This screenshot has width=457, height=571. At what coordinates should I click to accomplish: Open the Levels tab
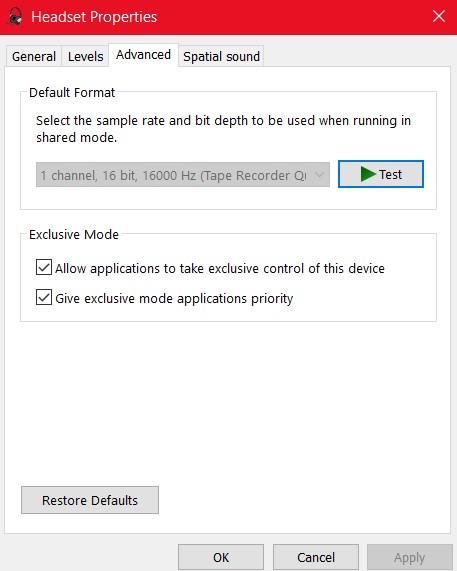pyautogui.click(x=86, y=56)
